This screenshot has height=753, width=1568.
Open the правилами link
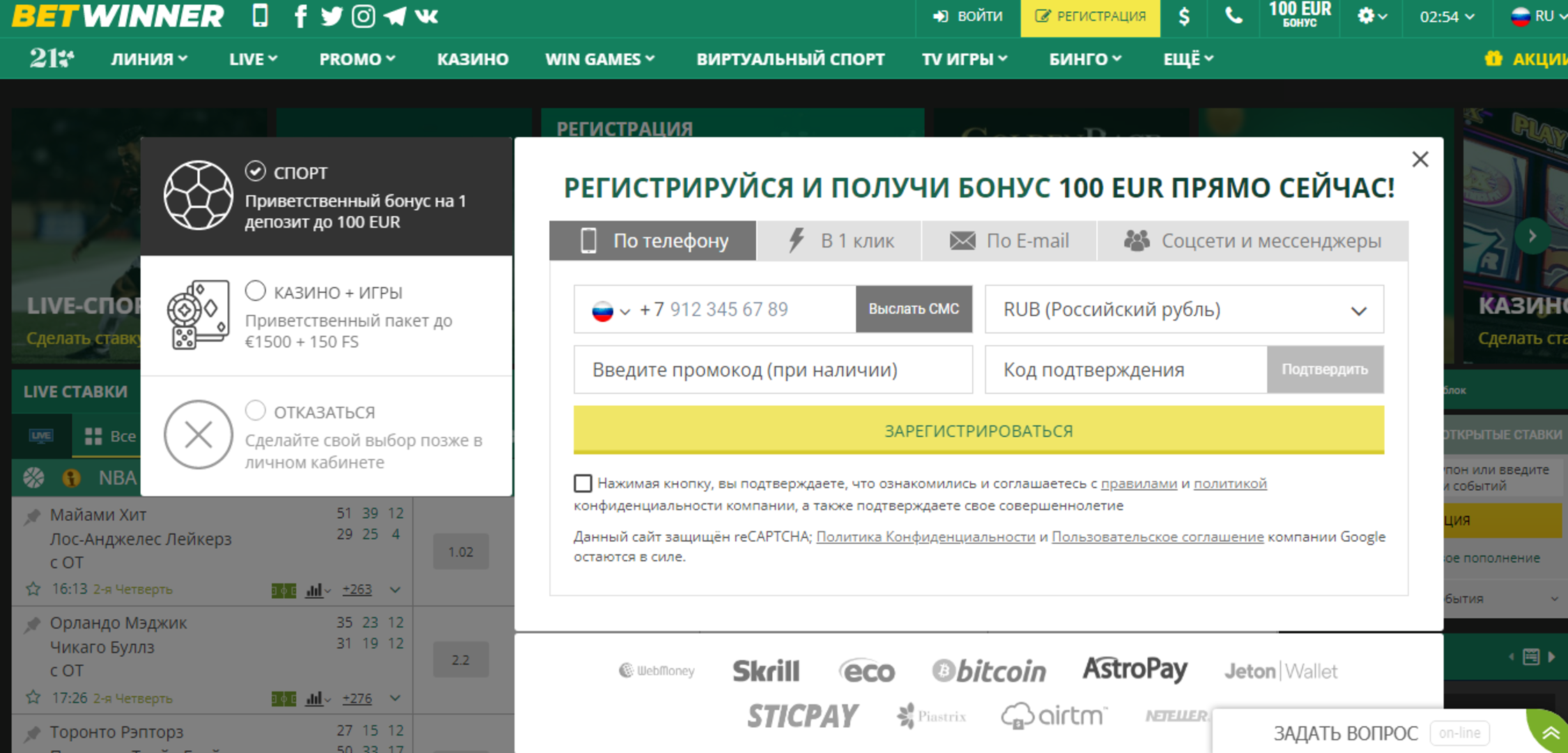pos(1139,483)
